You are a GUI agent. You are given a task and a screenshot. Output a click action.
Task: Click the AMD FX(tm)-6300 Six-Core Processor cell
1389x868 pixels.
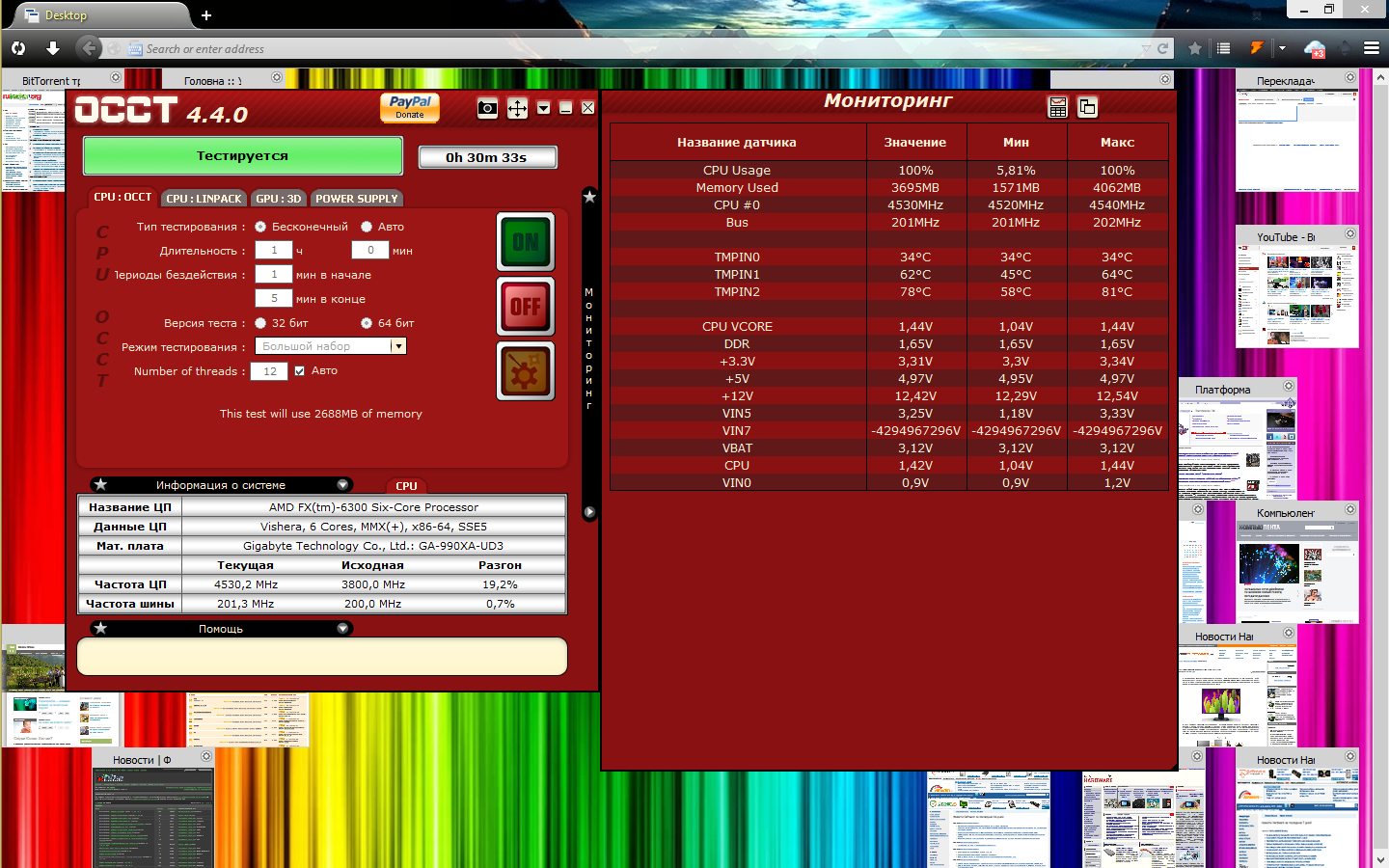point(373,507)
